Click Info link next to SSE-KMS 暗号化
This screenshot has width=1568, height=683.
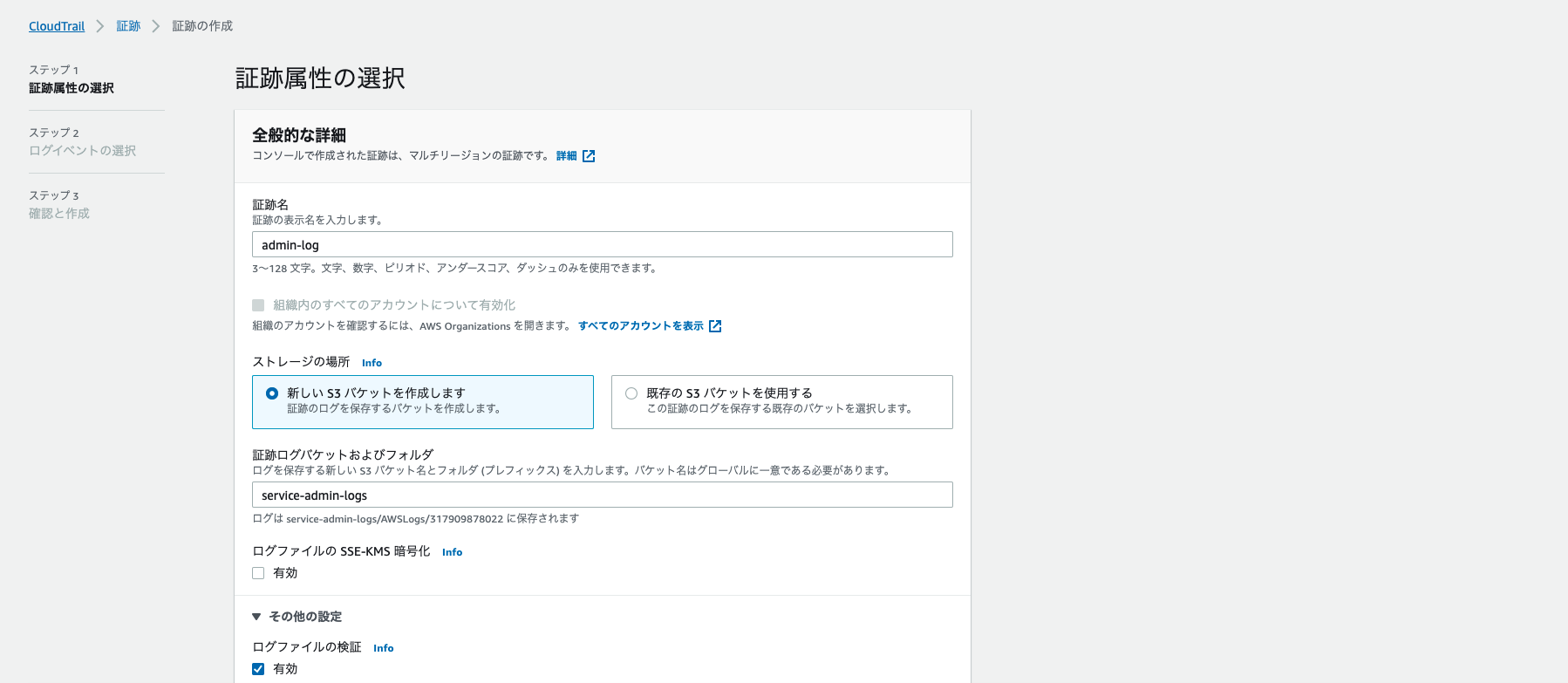(452, 552)
